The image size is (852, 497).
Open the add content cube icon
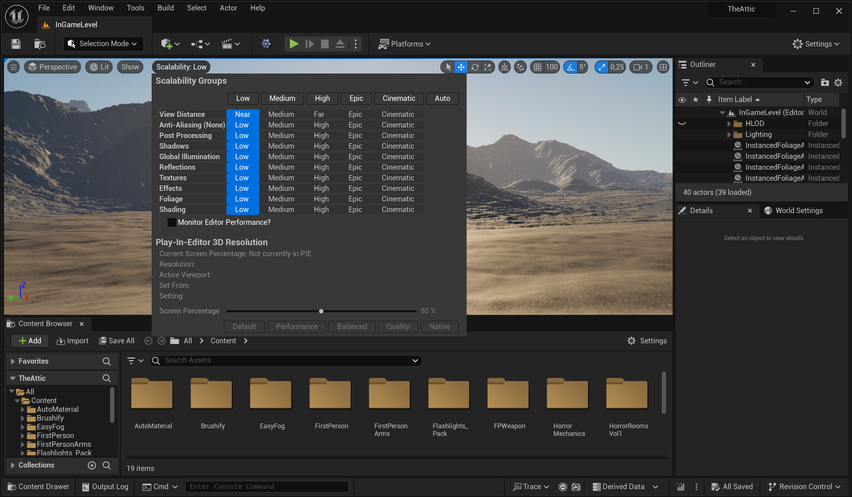(170, 44)
